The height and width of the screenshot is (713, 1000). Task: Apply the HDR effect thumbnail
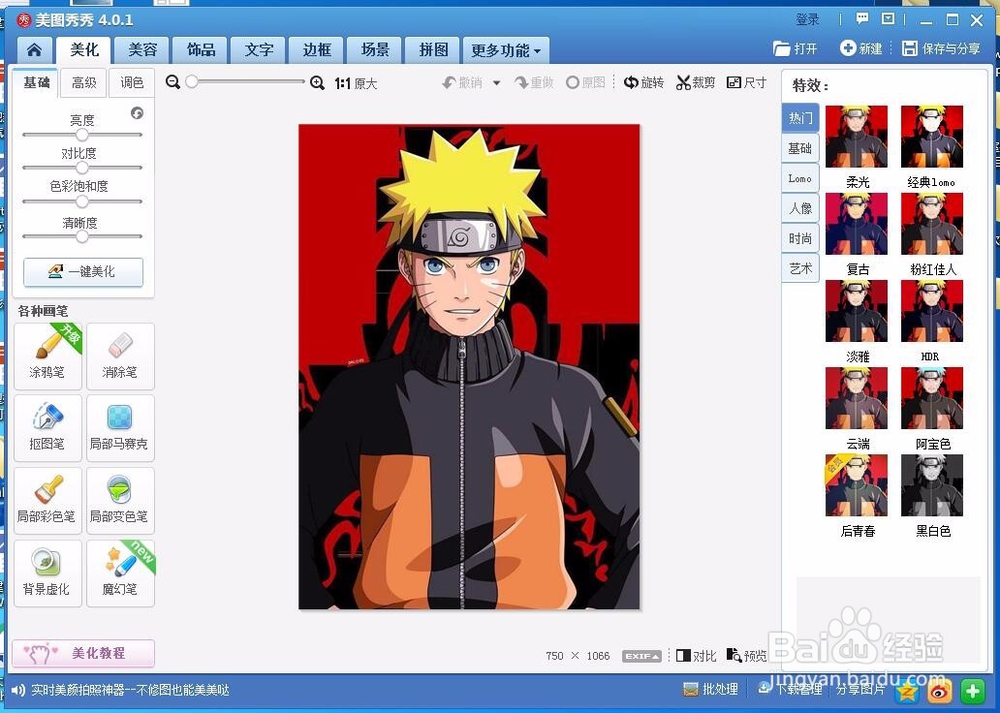pos(932,311)
